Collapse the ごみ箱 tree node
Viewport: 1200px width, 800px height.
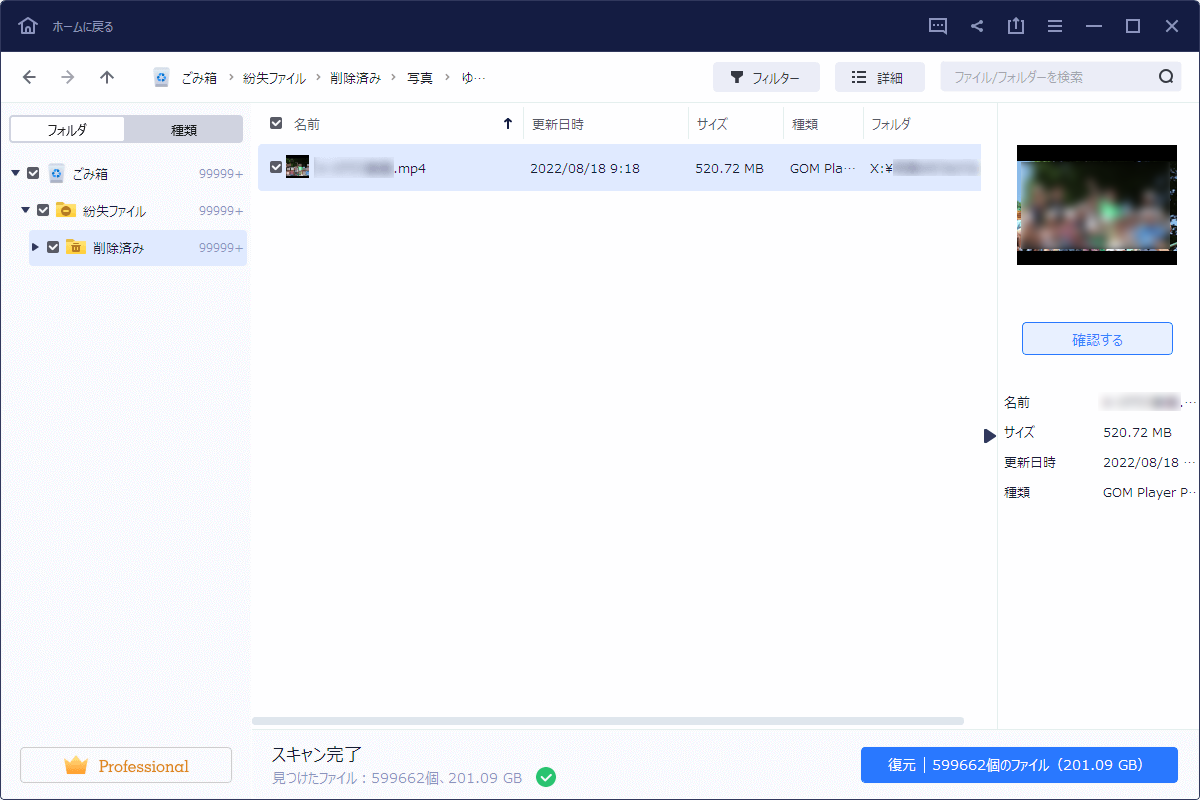[x=15, y=173]
